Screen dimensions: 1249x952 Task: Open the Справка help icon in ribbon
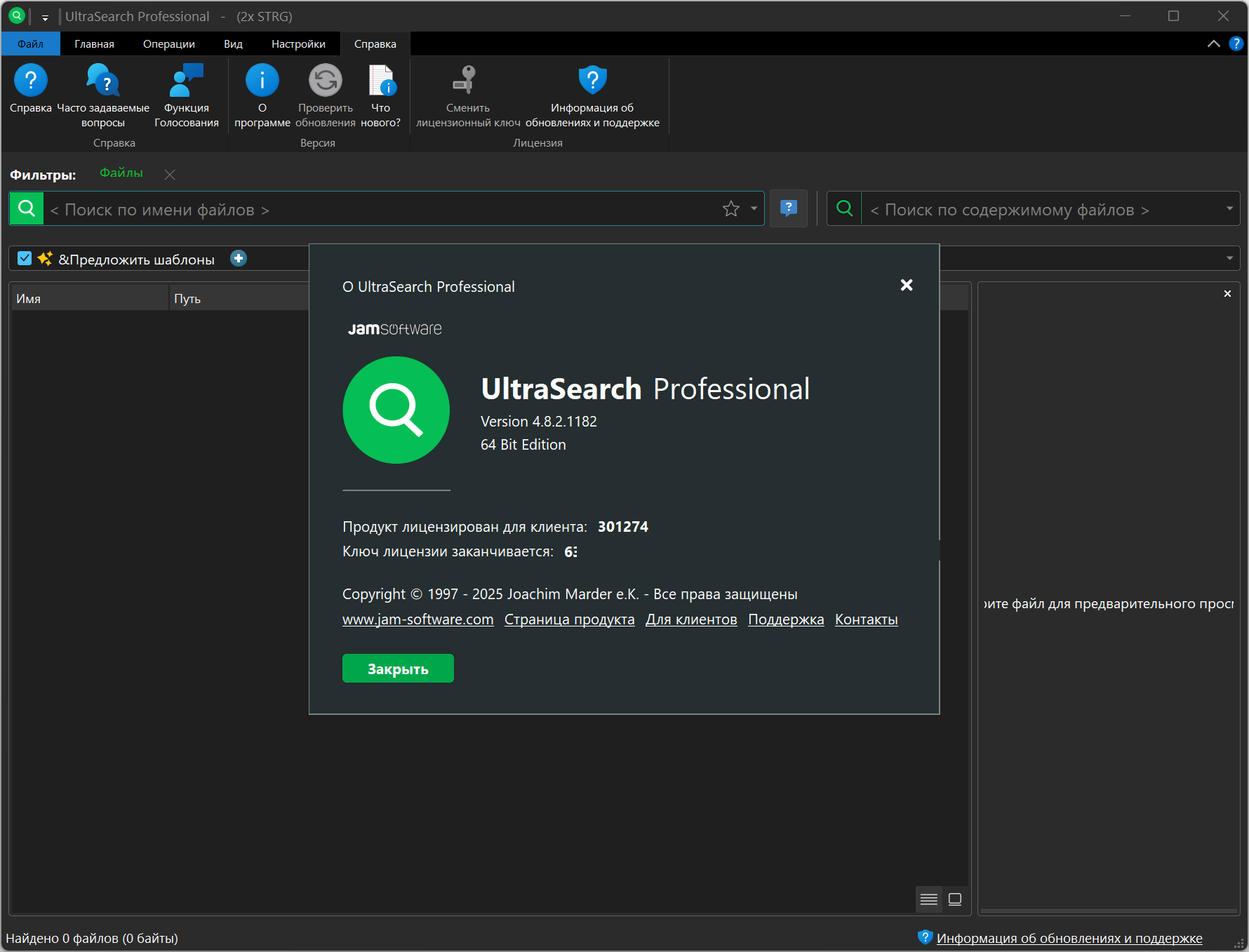tap(31, 81)
